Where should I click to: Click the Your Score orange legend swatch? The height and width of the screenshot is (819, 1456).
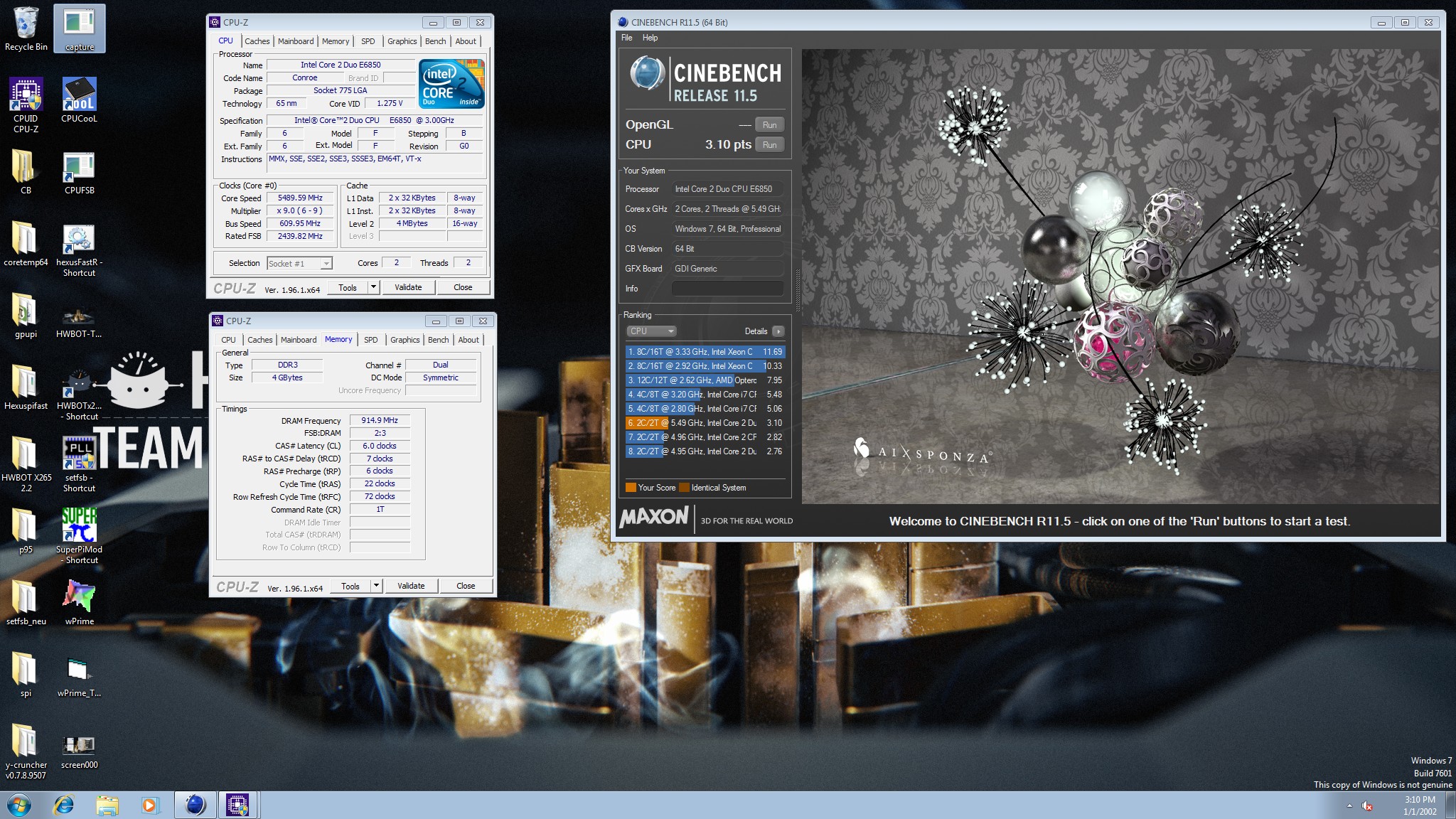(631, 488)
